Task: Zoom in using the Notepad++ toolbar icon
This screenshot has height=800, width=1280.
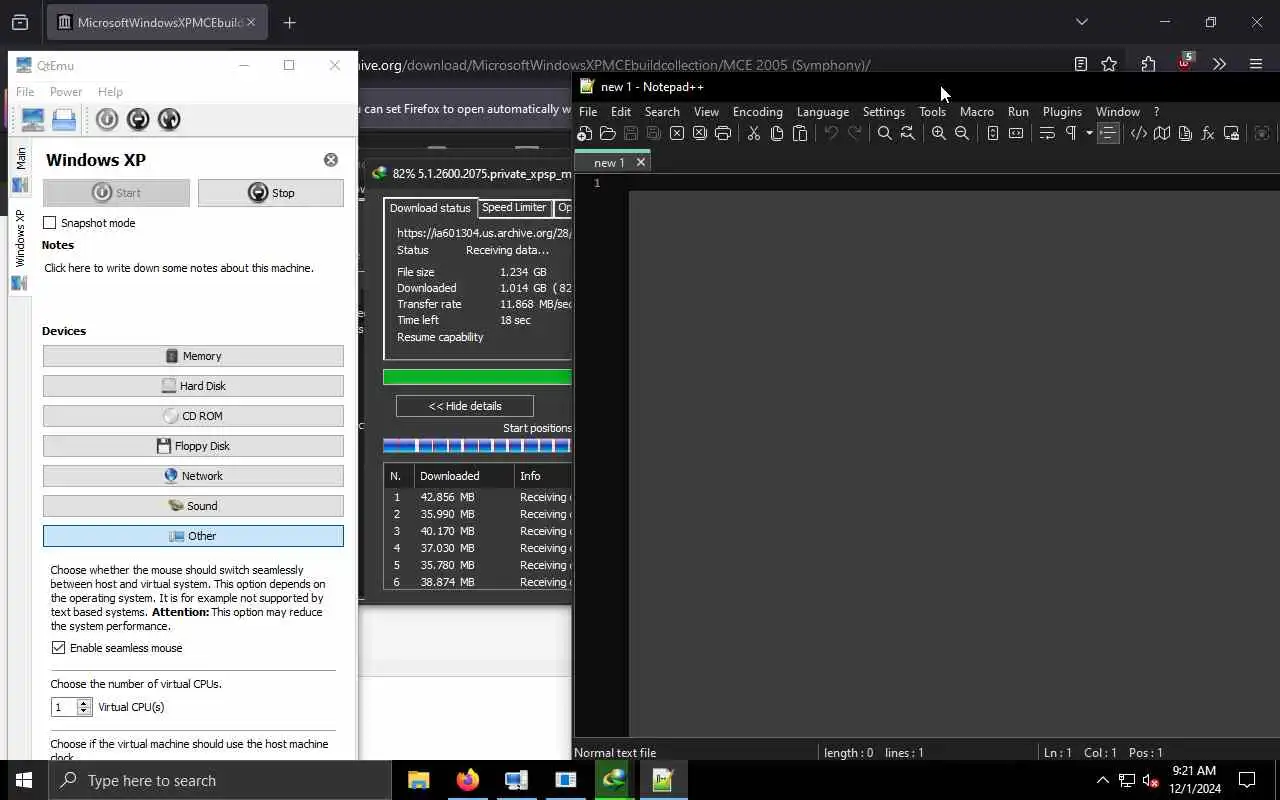Action: (938, 133)
